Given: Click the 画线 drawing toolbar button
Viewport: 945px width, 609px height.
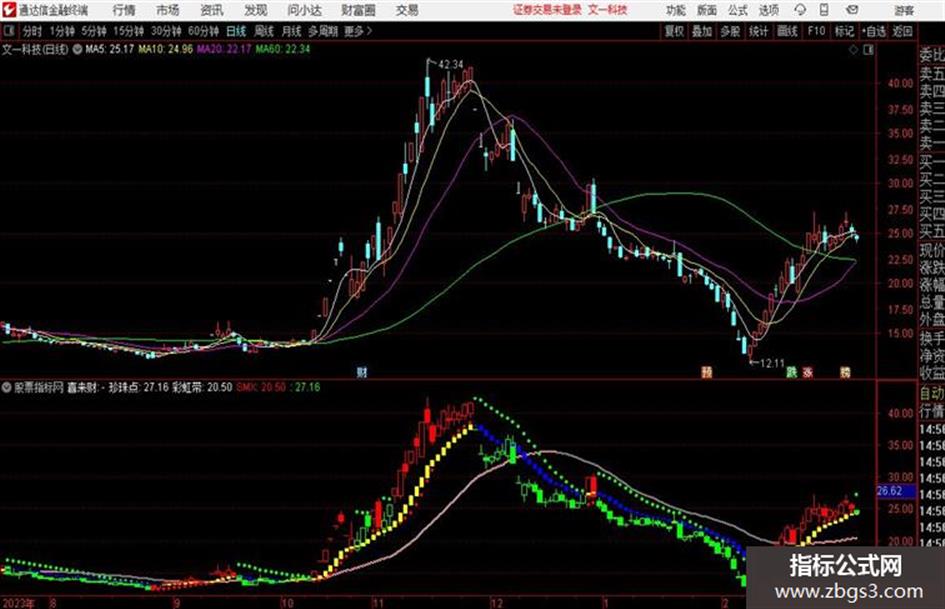Looking at the screenshot, I should (x=787, y=31).
